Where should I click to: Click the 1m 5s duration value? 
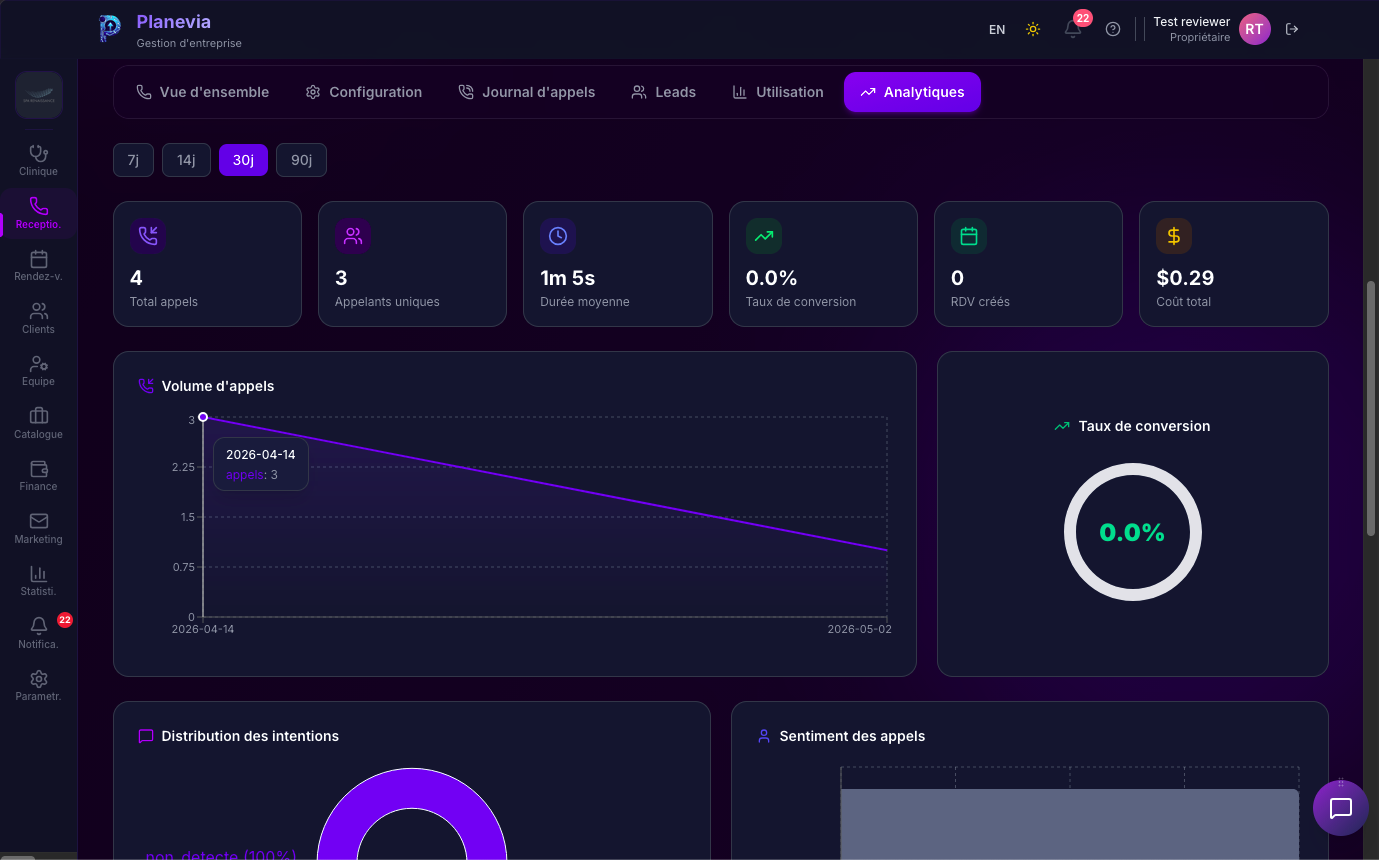pyautogui.click(x=568, y=278)
